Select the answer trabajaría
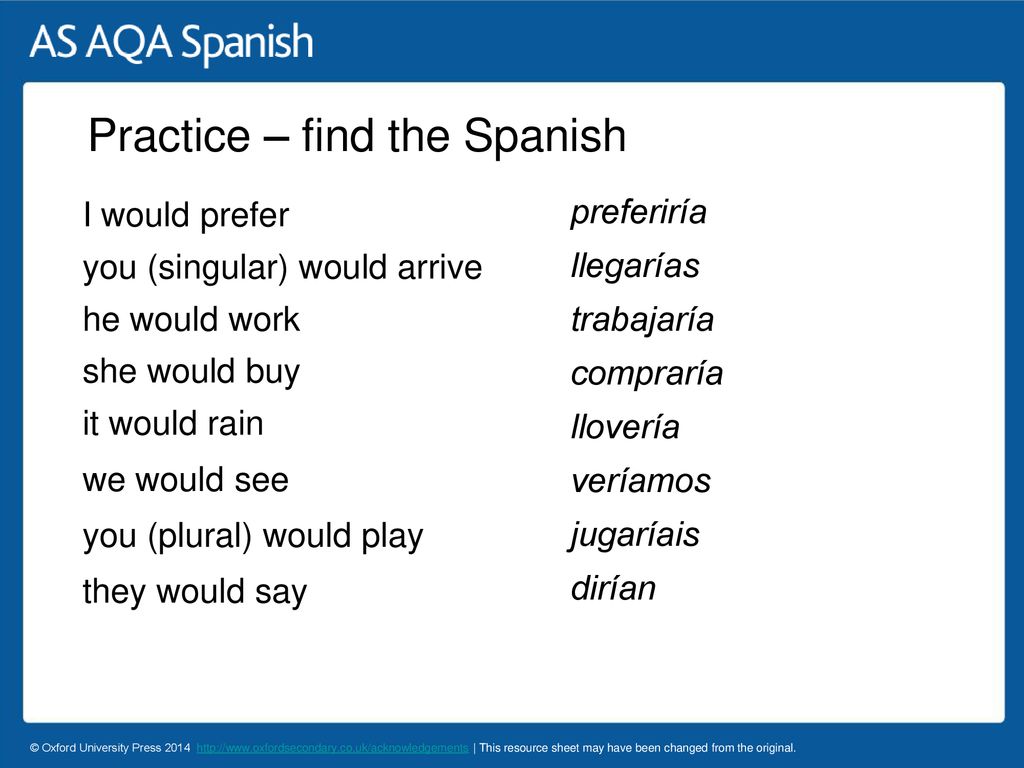Screen dimensions: 1024x768 pos(642,321)
